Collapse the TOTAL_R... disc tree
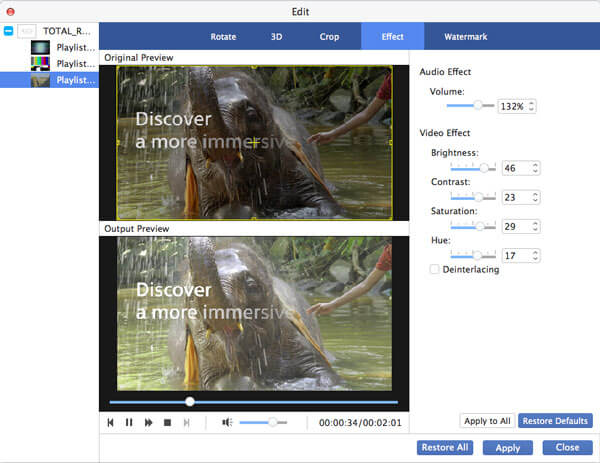This screenshot has width=600, height=463. [x=8, y=31]
